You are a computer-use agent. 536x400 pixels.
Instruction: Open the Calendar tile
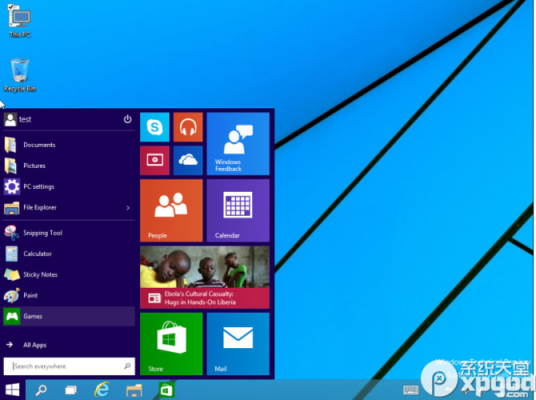(x=238, y=211)
